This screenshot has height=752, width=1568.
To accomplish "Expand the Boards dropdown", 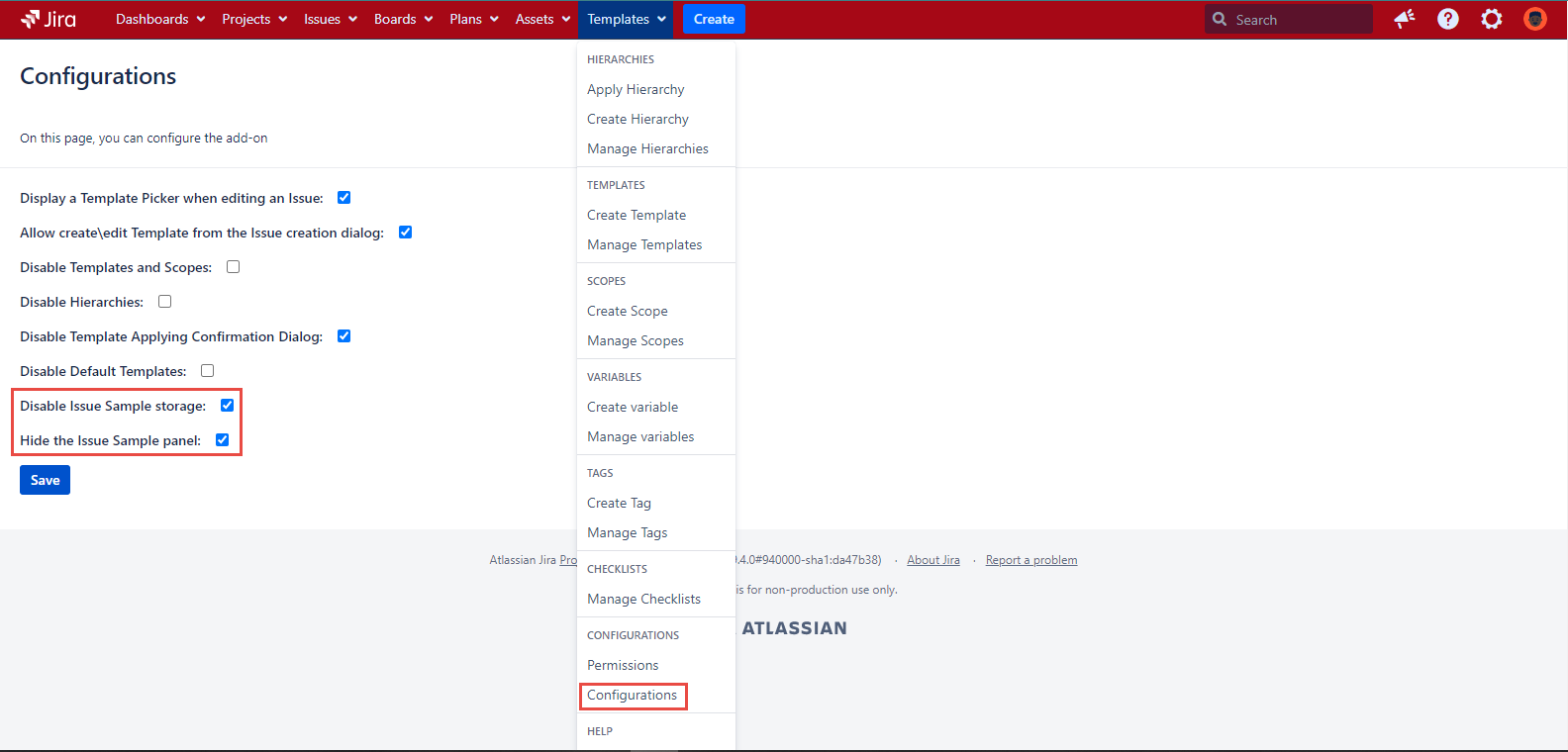I will pyautogui.click(x=403, y=19).
